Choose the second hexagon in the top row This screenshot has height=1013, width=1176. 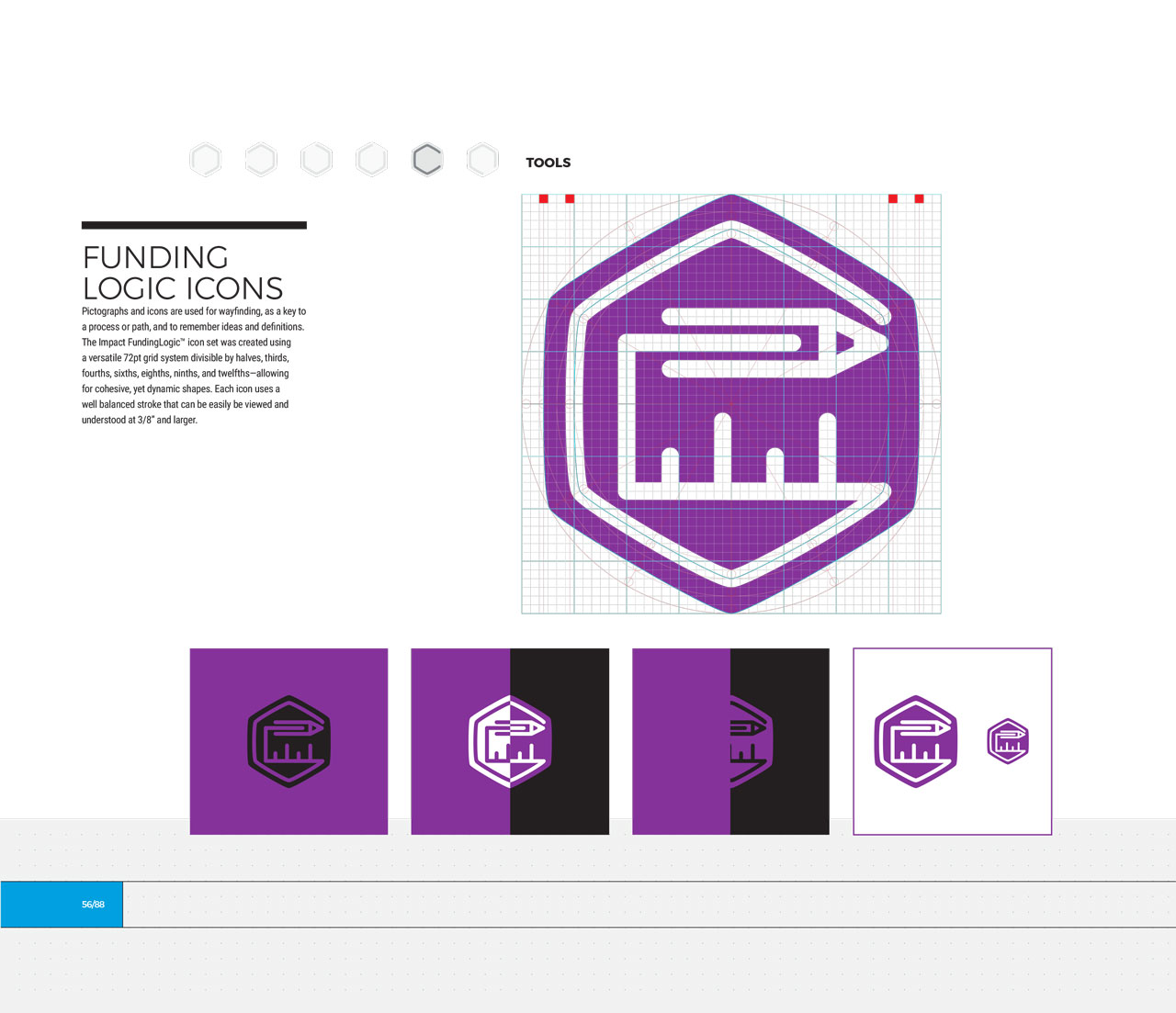tap(261, 160)
